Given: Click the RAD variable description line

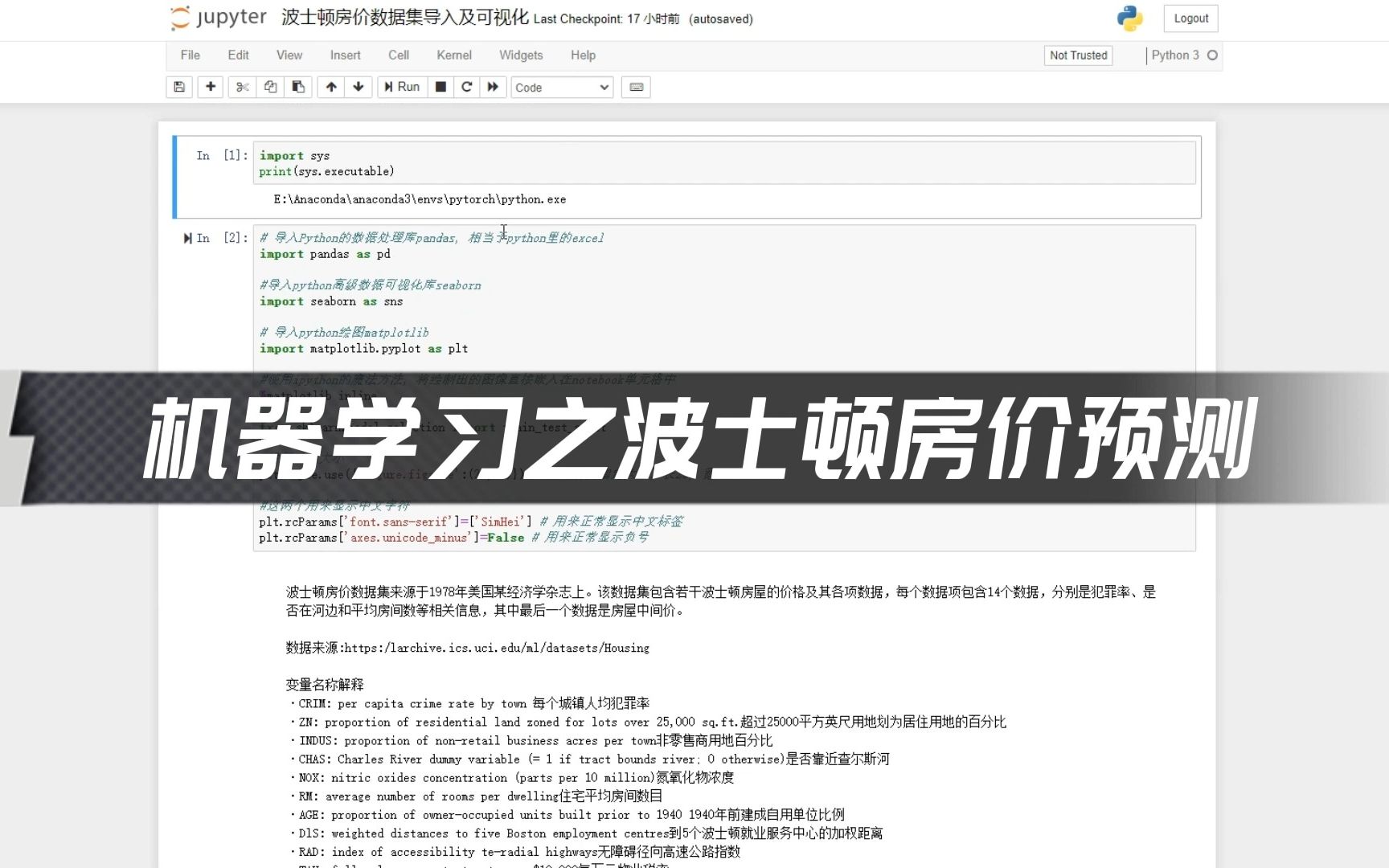Looking at the screenshot, I should (x=514, y=852).
